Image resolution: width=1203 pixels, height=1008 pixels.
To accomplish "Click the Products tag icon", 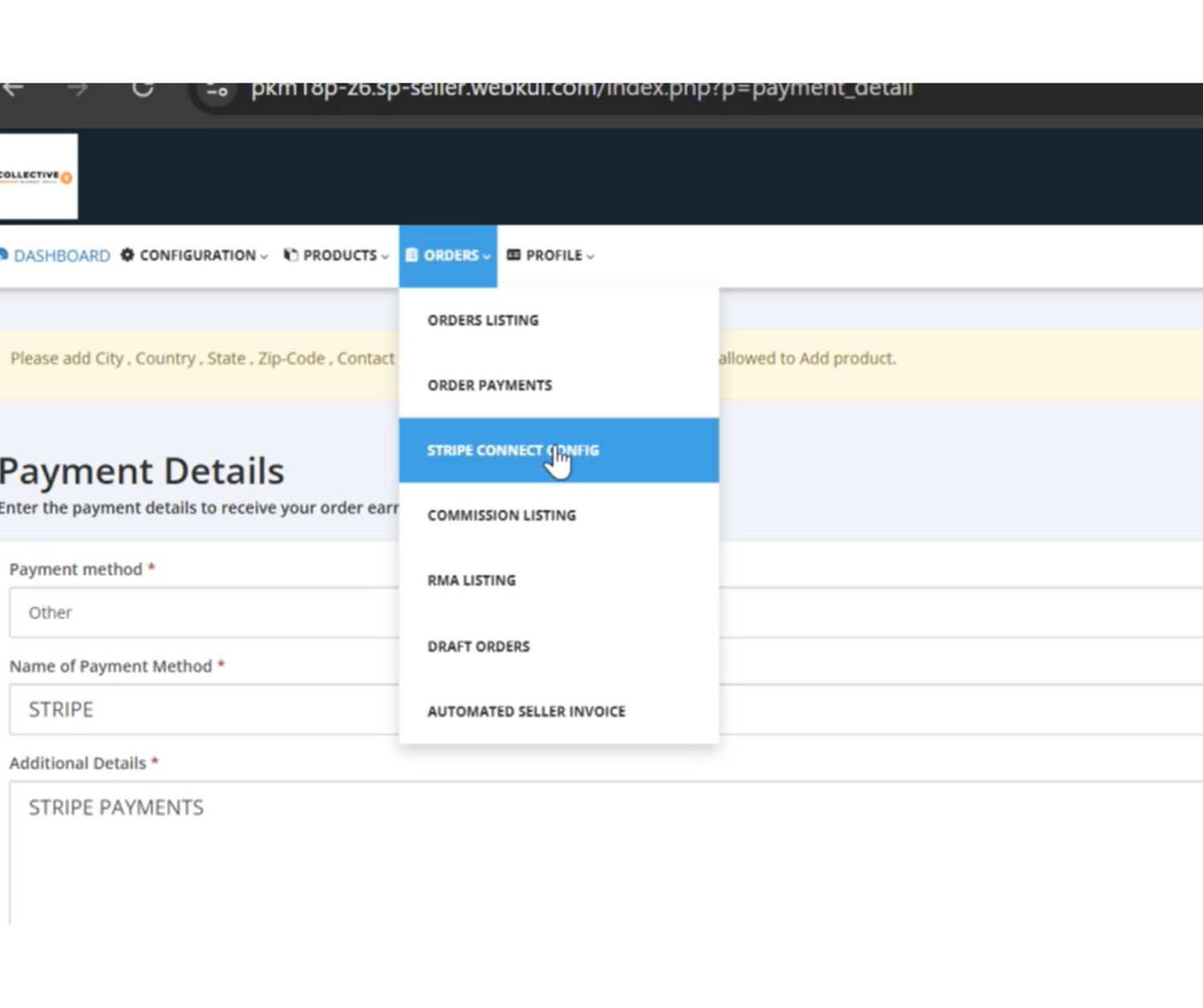I will tap(291, 255).
